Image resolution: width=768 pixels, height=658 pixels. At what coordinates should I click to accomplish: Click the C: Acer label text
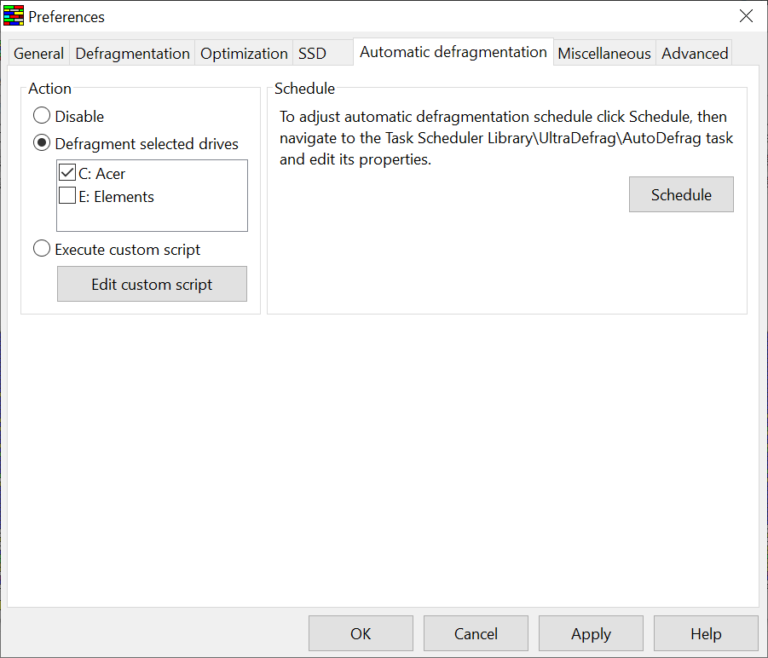tap(102, 173)
